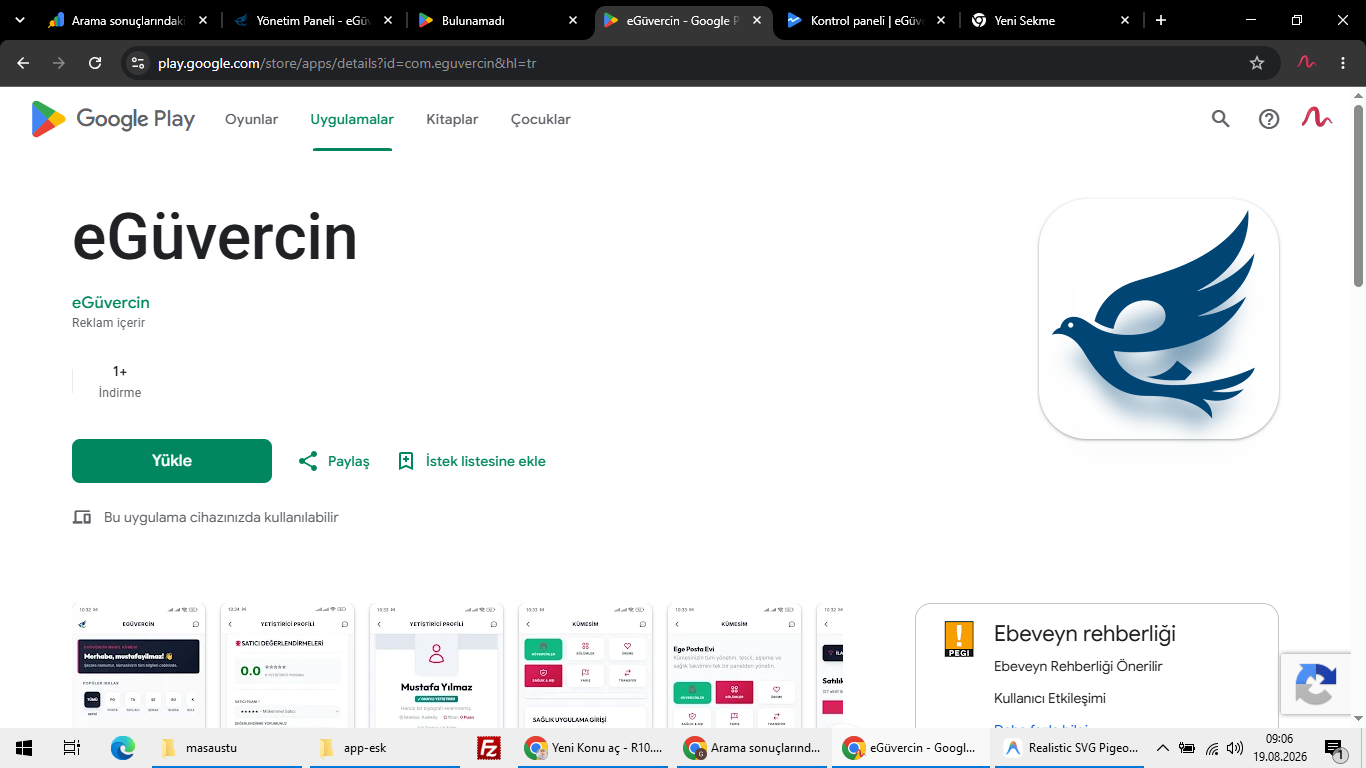Click the address bar URL field

690,63
